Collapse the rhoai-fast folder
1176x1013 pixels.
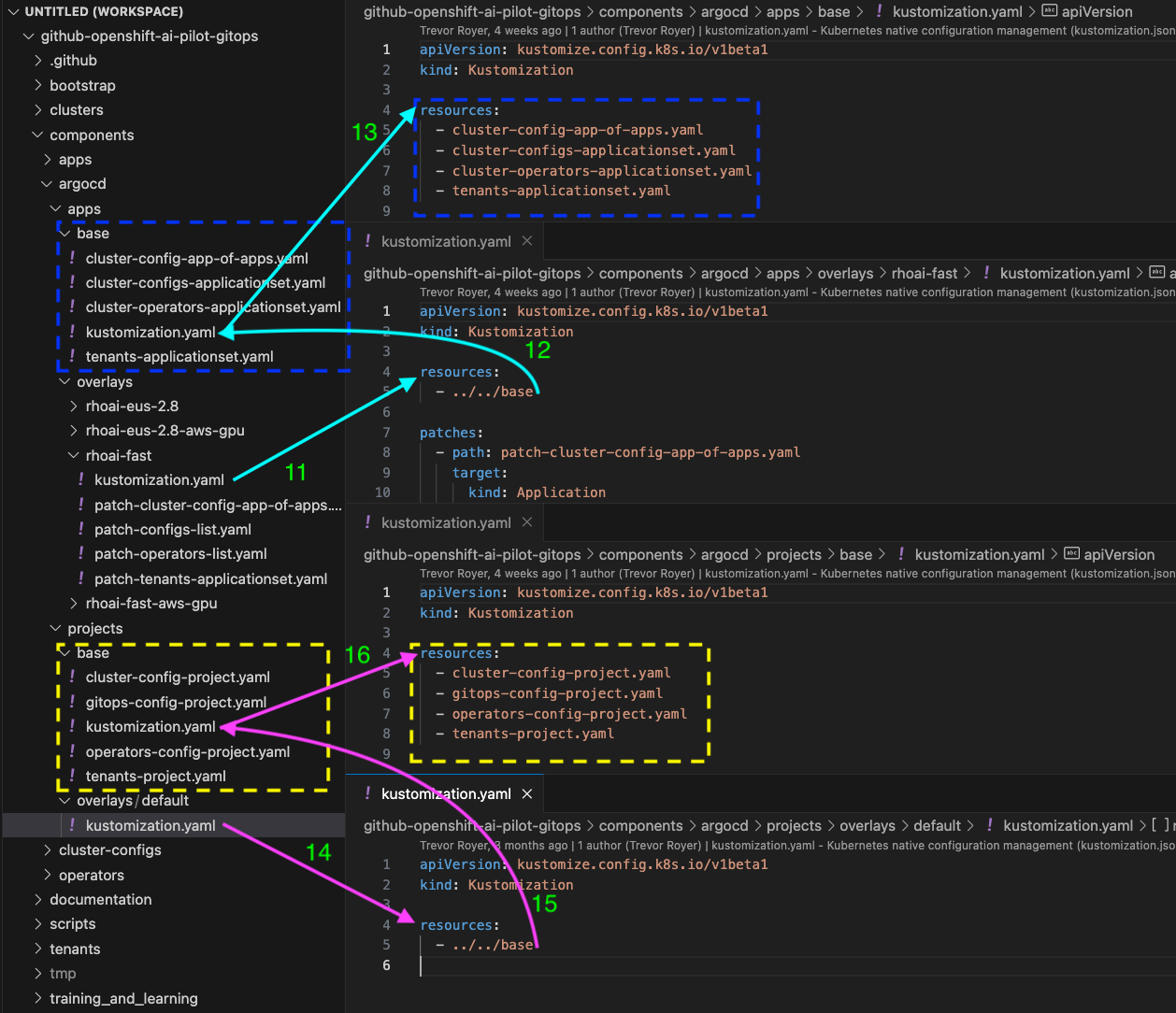pyautogui.click(x=74, y=455)
